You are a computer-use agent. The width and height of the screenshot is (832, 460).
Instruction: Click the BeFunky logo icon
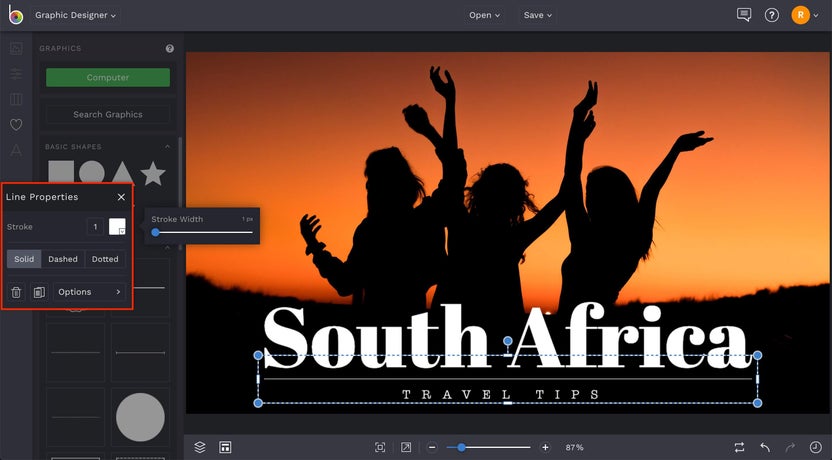point(15,15)
